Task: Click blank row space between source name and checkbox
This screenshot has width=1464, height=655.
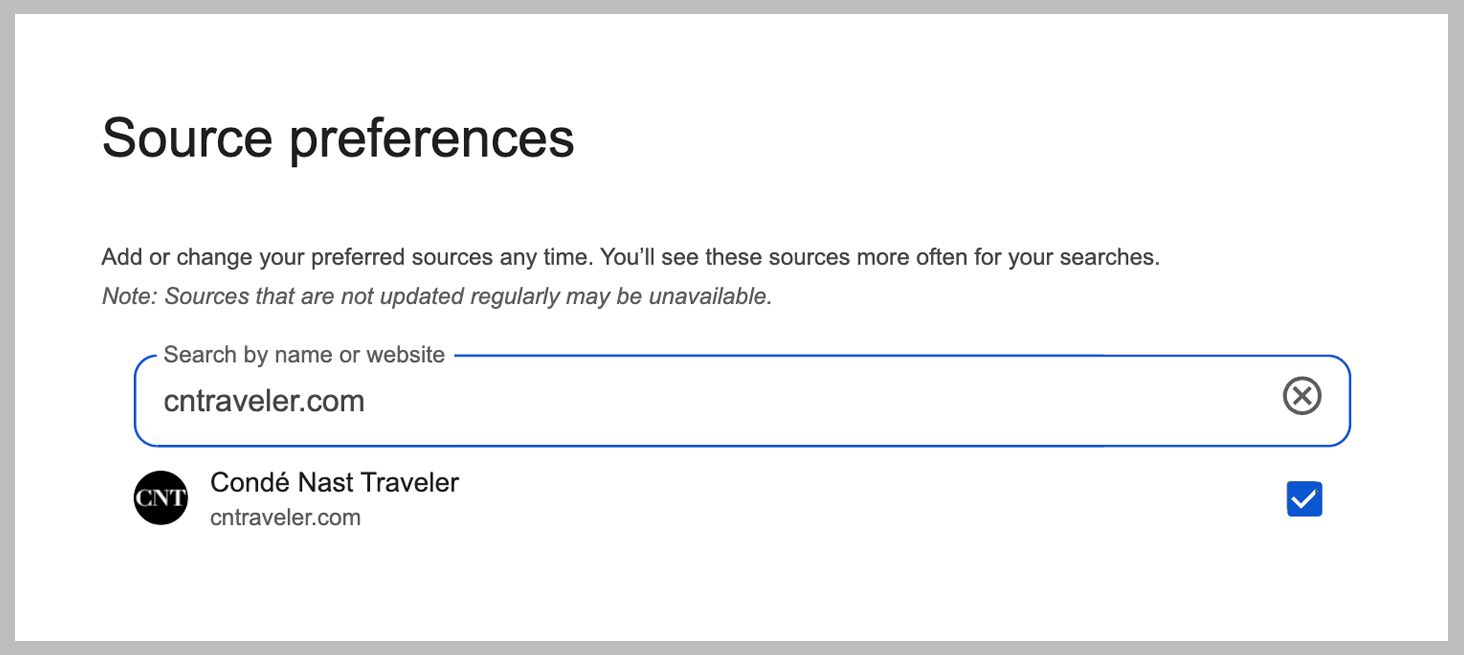Action: [x=850, y=499]
